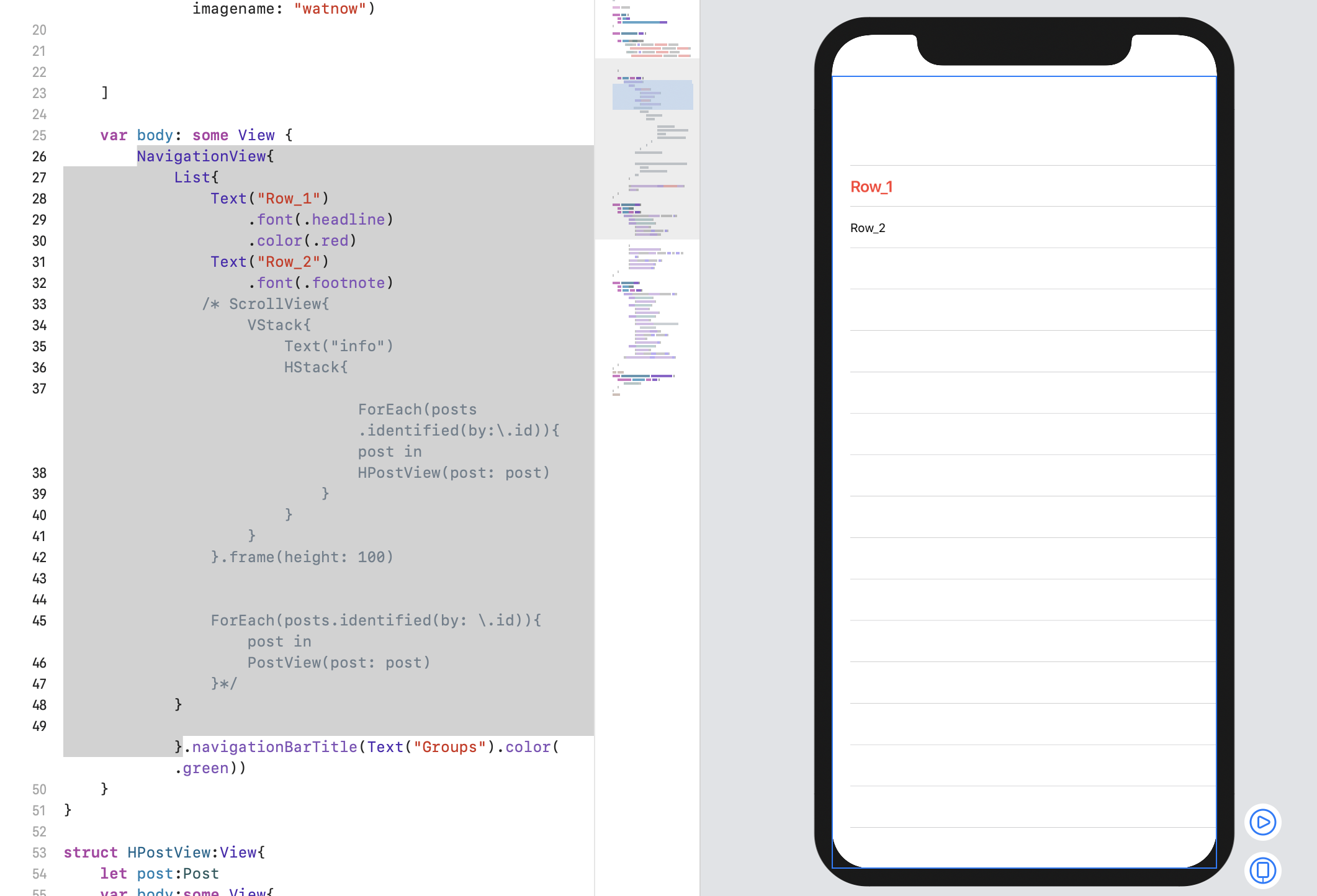Select Row_1 in the preview list

871,187
